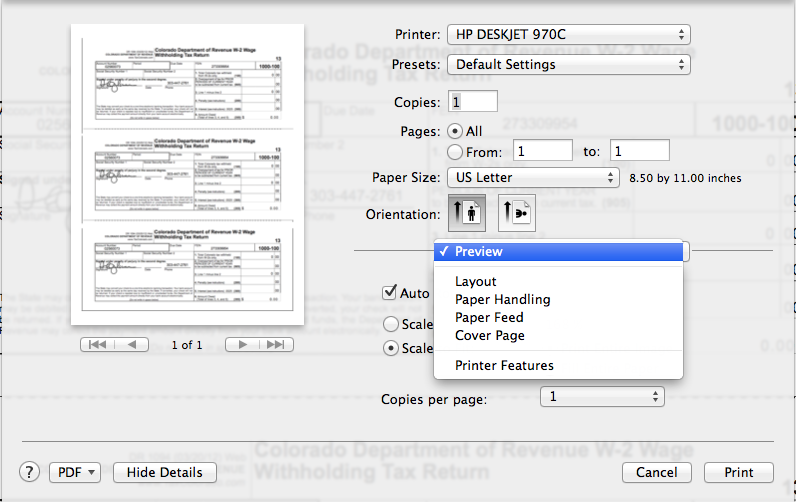Toggle the Auto checkbox
Screen dimensions: 796x502
tap(392, 293)
